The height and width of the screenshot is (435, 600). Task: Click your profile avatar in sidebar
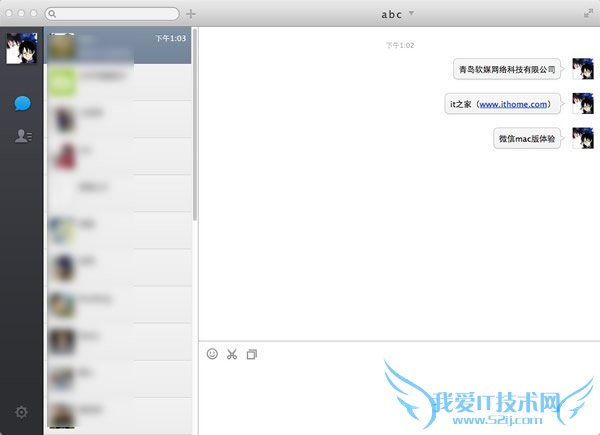[22, 48]
